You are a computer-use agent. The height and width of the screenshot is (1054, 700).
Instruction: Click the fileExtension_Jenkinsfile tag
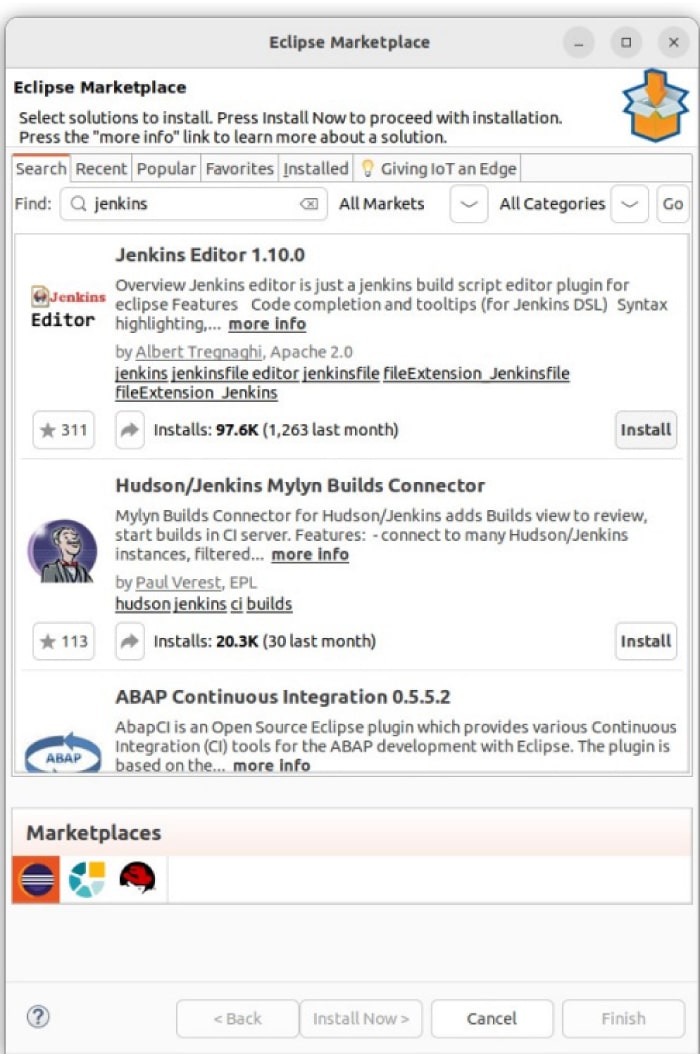tap(476, 373)
